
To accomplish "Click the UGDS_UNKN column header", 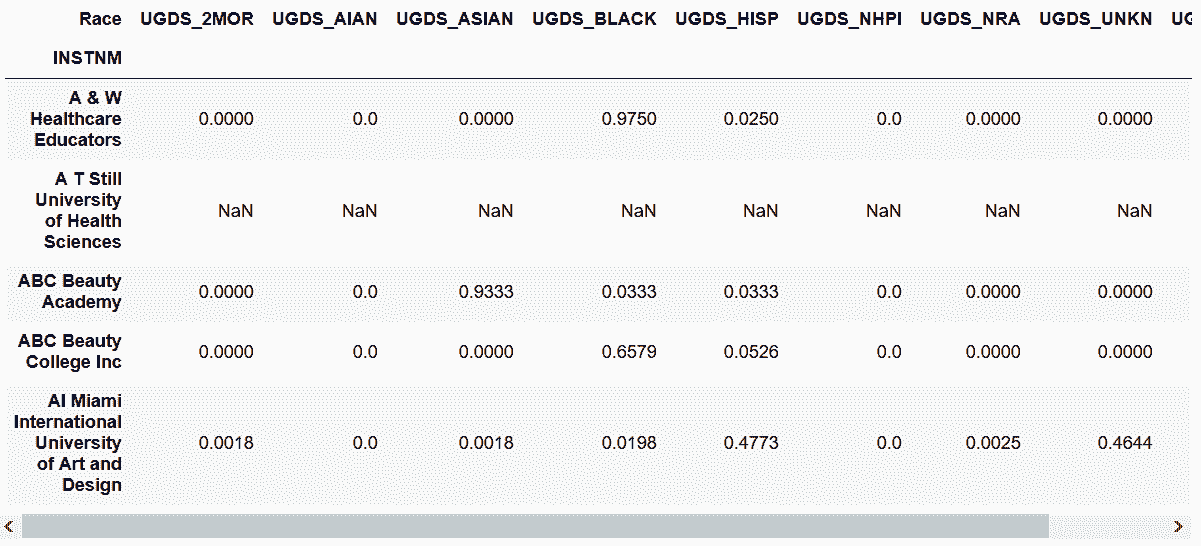I will (1096, 19).
